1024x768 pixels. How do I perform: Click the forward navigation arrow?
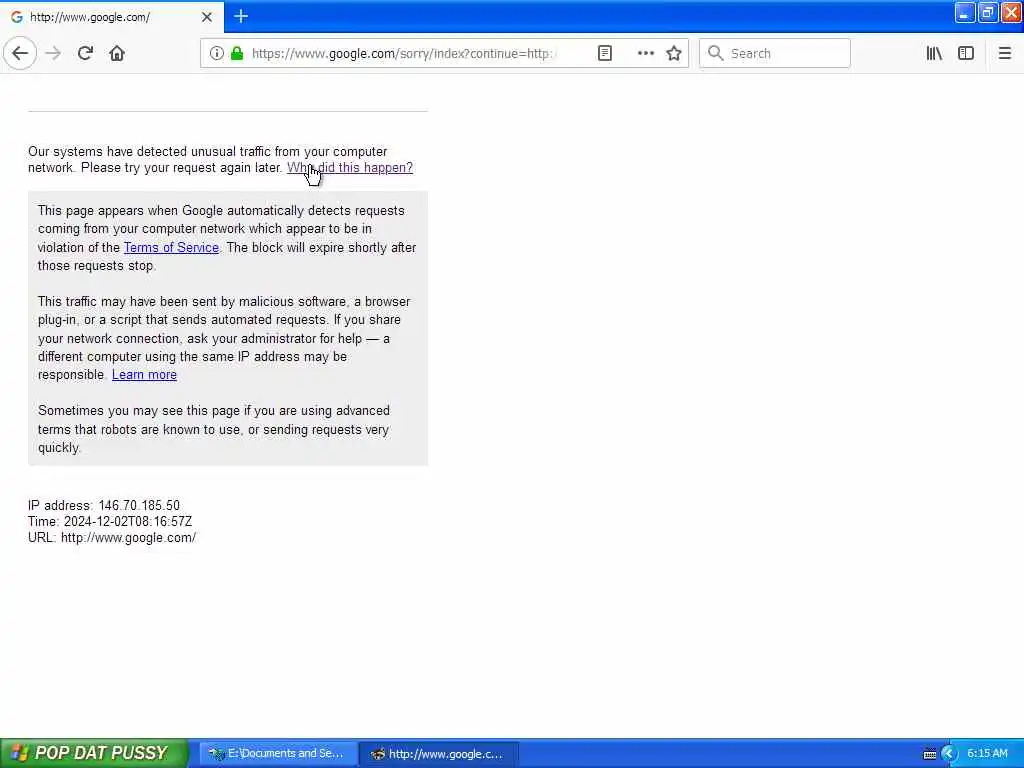(x=54, y=54)
